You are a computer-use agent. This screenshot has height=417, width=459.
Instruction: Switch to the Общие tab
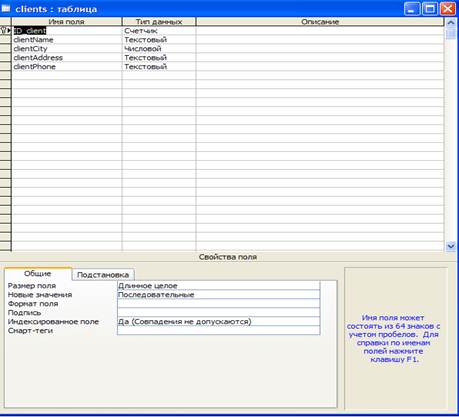38,274
